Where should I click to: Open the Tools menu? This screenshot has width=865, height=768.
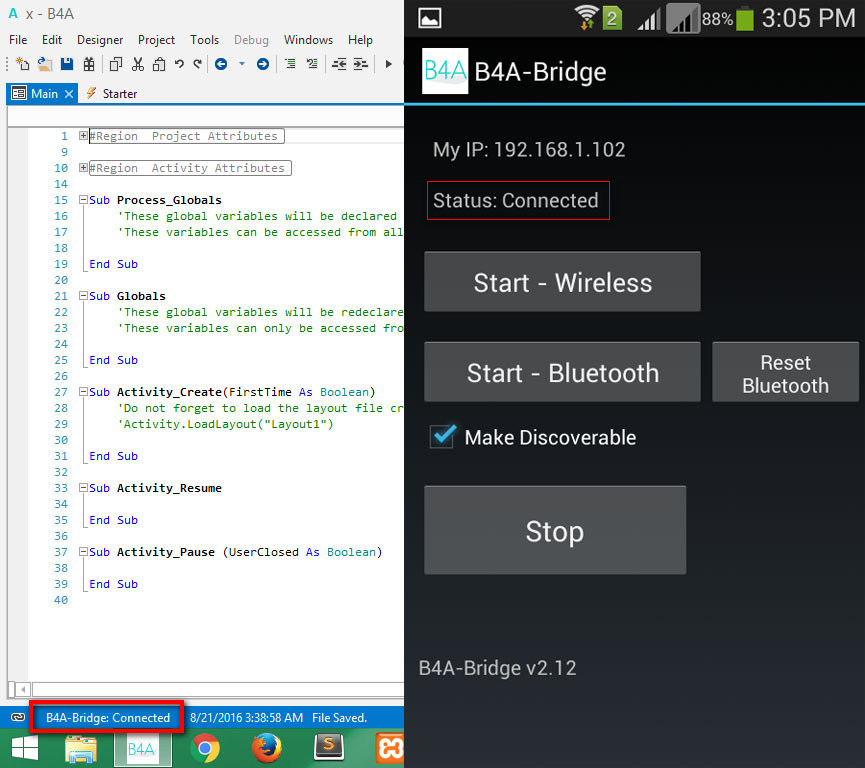click(204, 40)
